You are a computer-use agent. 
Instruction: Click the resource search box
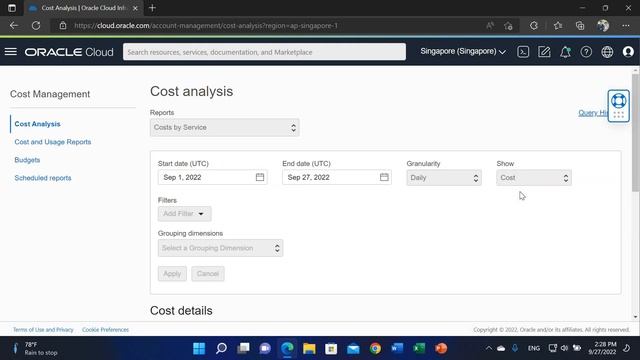[264, 52]
